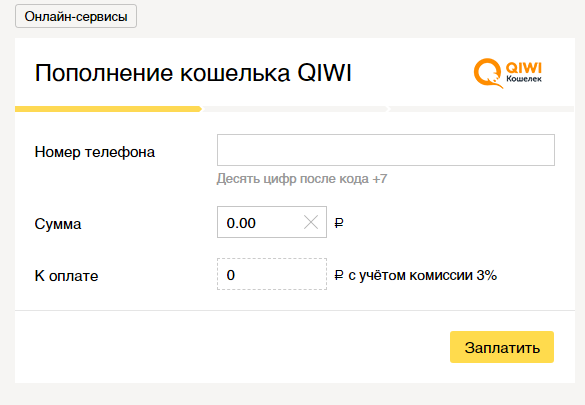Select the third gray progress step
Viewport: 585px width, 405px height.
[x=482, y=109]
